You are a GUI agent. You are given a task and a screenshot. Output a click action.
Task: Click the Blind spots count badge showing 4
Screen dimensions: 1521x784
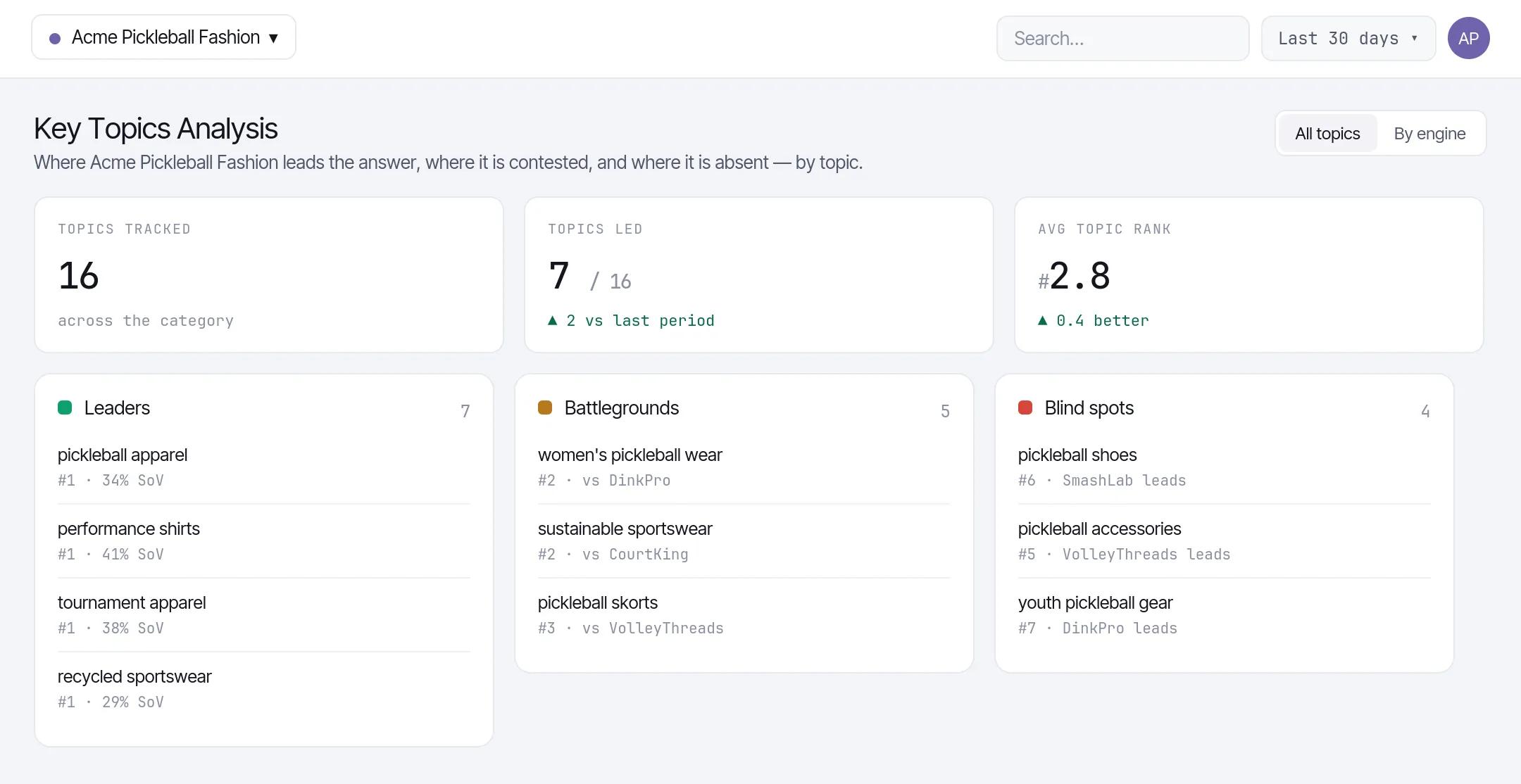(1425, 411)
